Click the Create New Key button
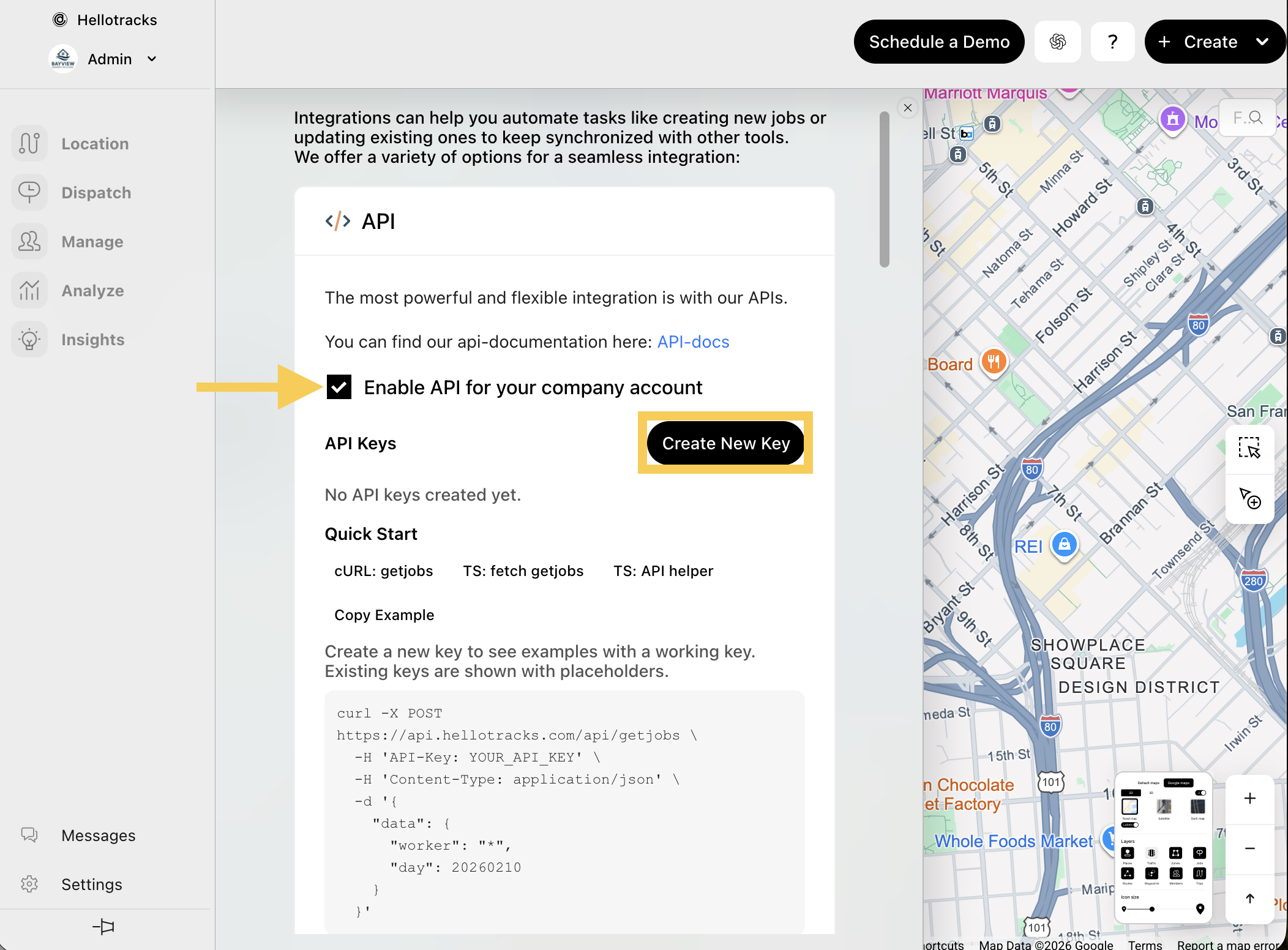 [x=725, y=443]
